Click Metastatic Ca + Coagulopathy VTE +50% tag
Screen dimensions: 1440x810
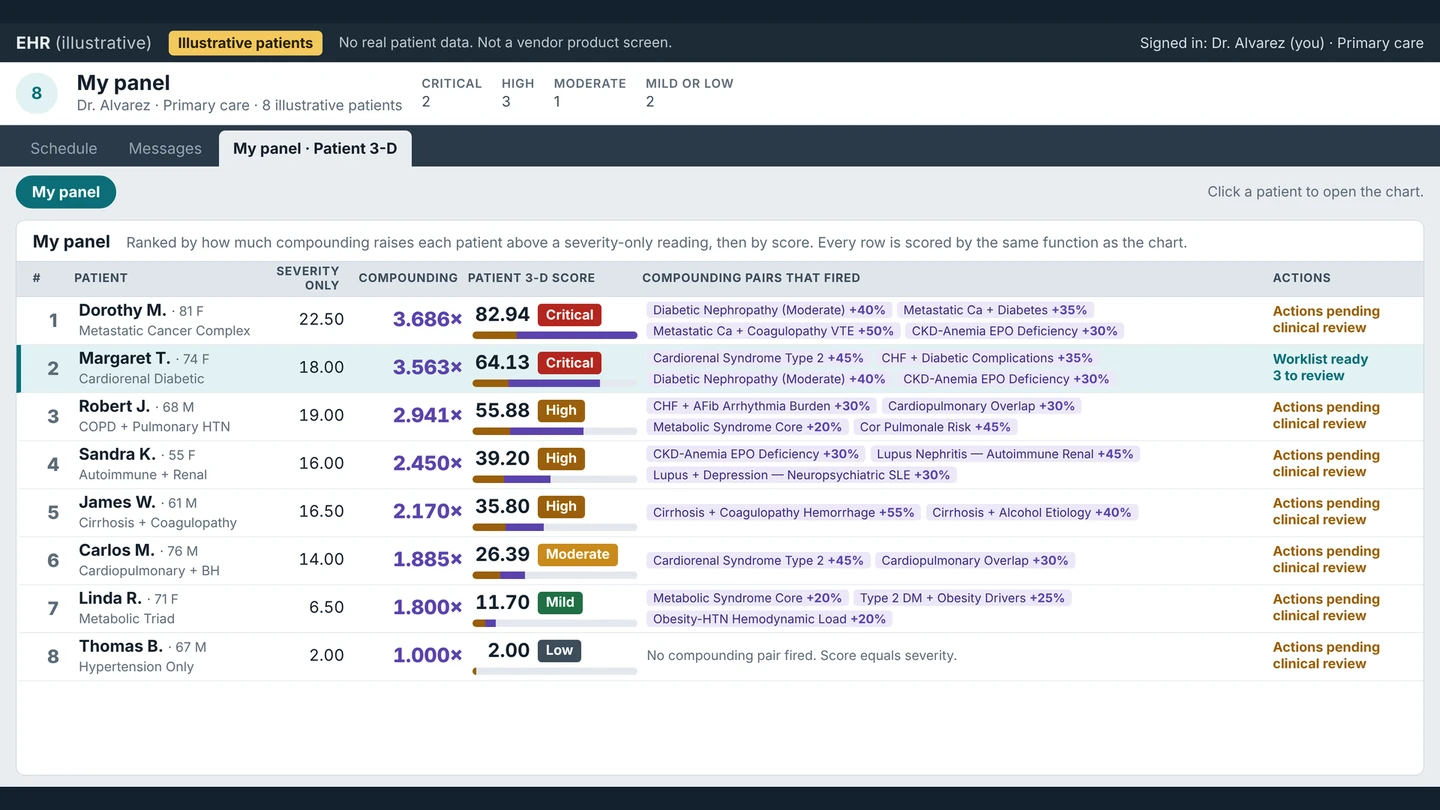click(x=773, y=331)
